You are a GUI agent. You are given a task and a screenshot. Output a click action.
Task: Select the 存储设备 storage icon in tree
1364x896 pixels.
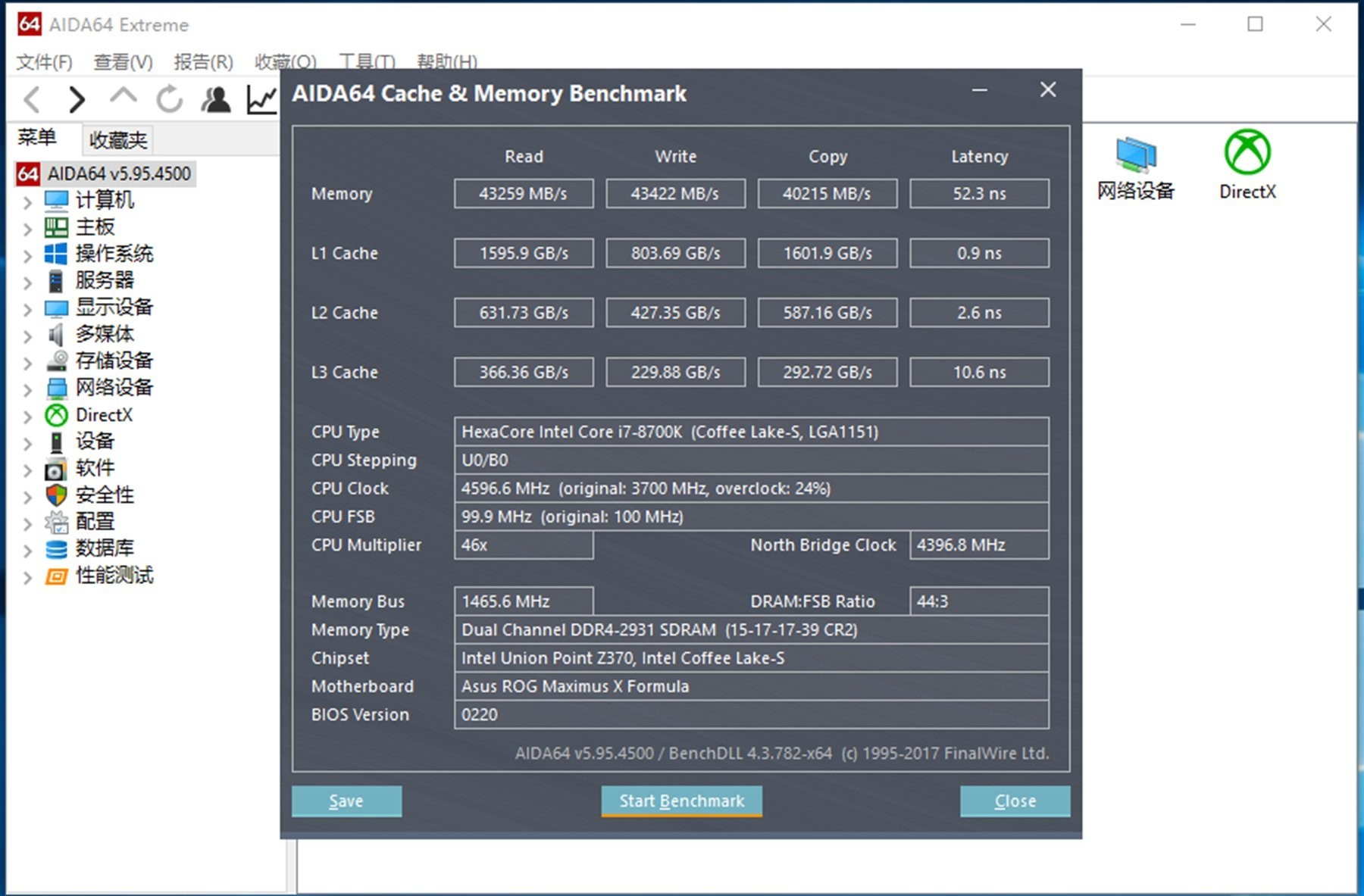pos(56,361)
